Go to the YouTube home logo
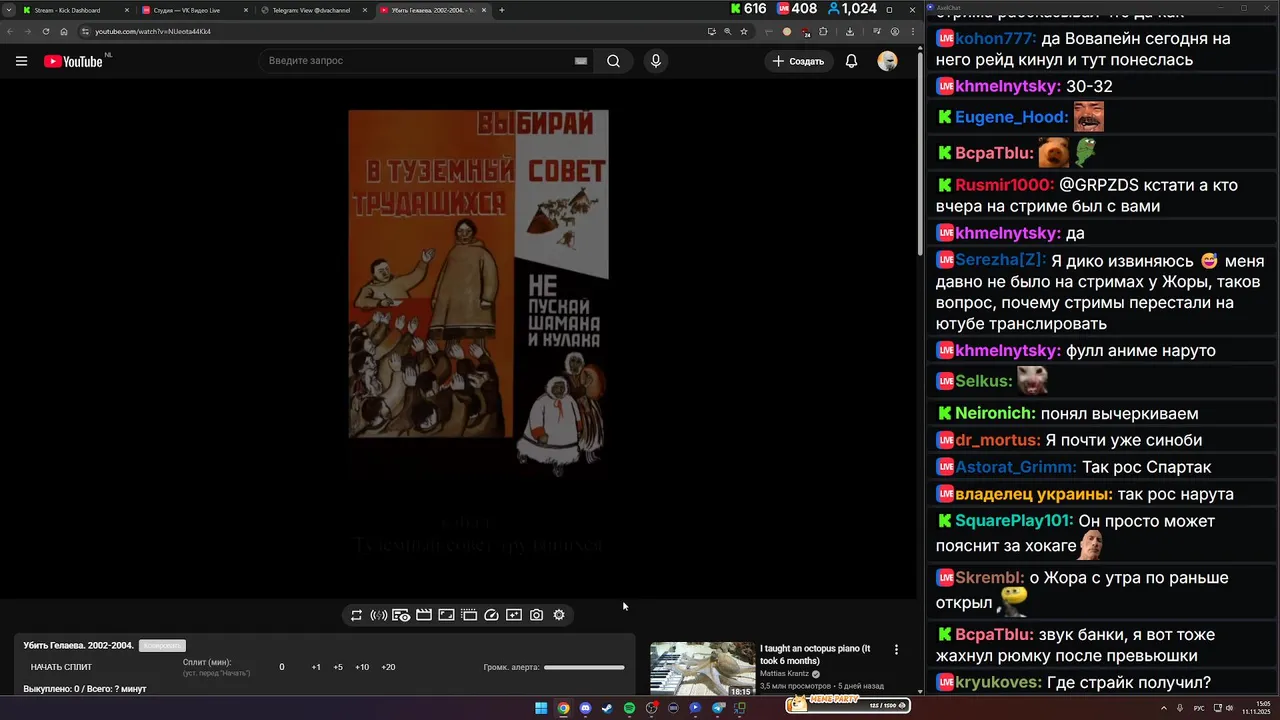1280x720 pixels. click(x=73, y=61)
